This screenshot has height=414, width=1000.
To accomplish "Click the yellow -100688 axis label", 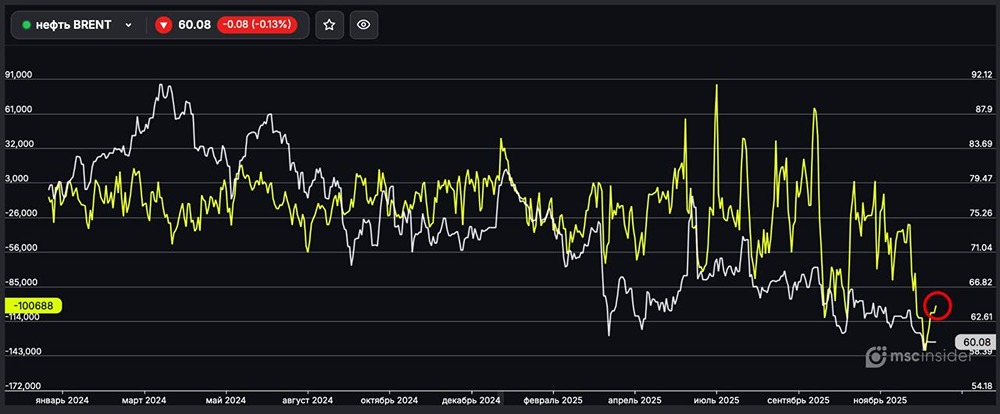I will pos(34,305).
